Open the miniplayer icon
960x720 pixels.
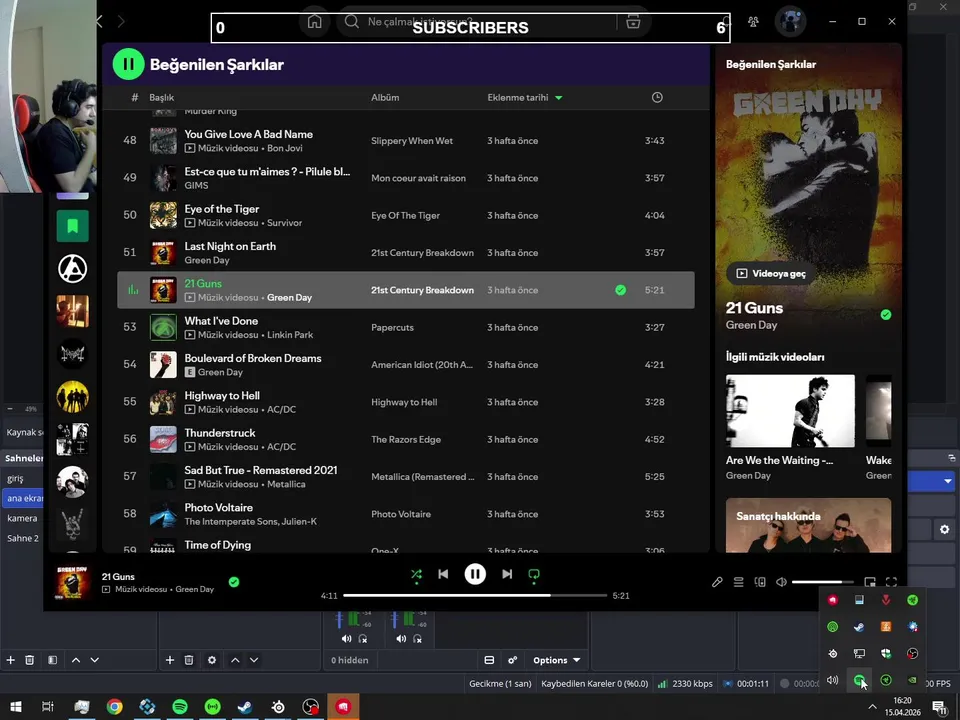870,582
